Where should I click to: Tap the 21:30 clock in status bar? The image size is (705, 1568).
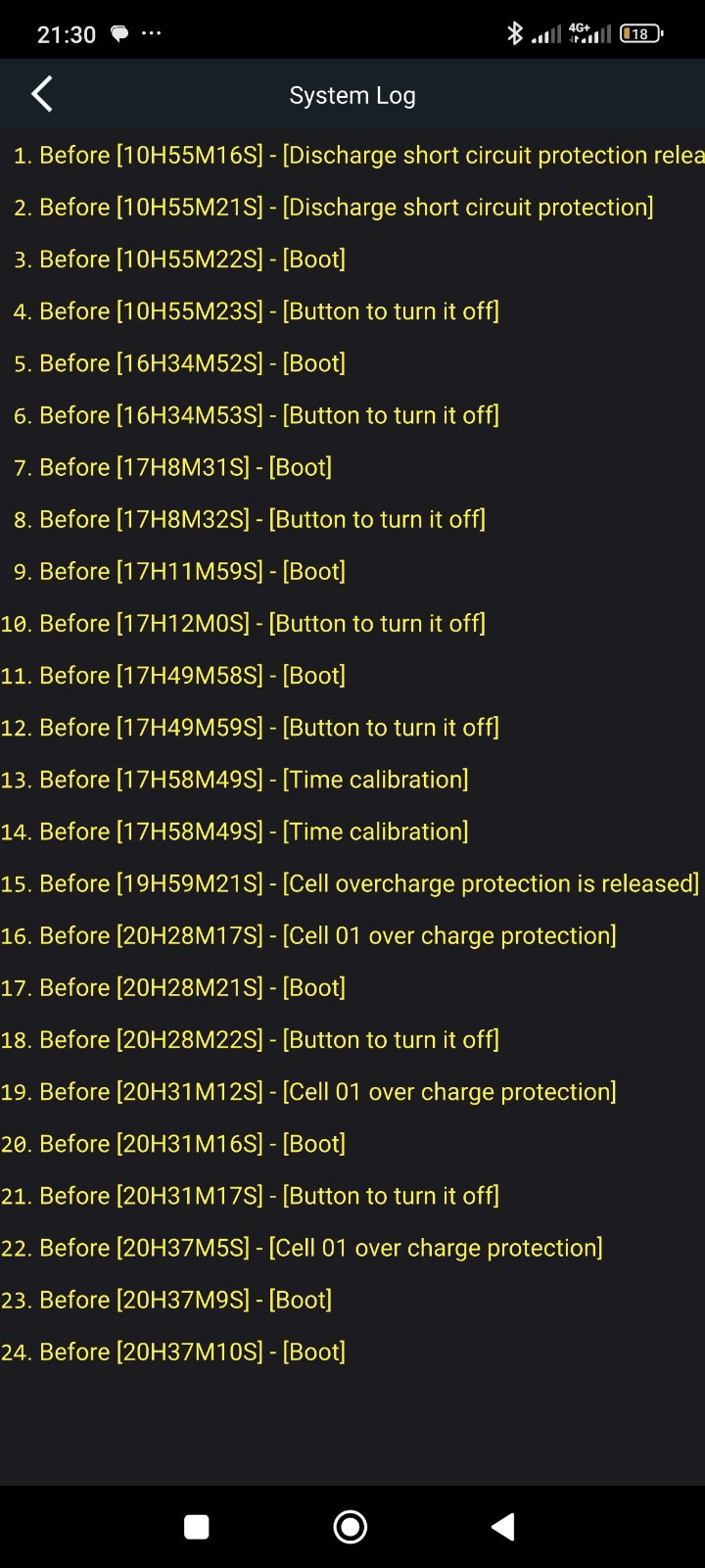(67, 34)
